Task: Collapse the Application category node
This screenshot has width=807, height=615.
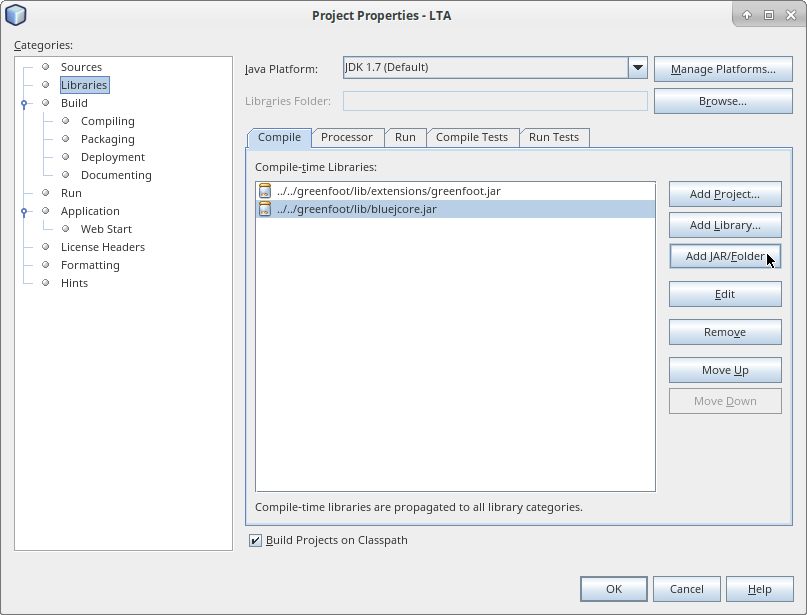Action: point(24,211)
